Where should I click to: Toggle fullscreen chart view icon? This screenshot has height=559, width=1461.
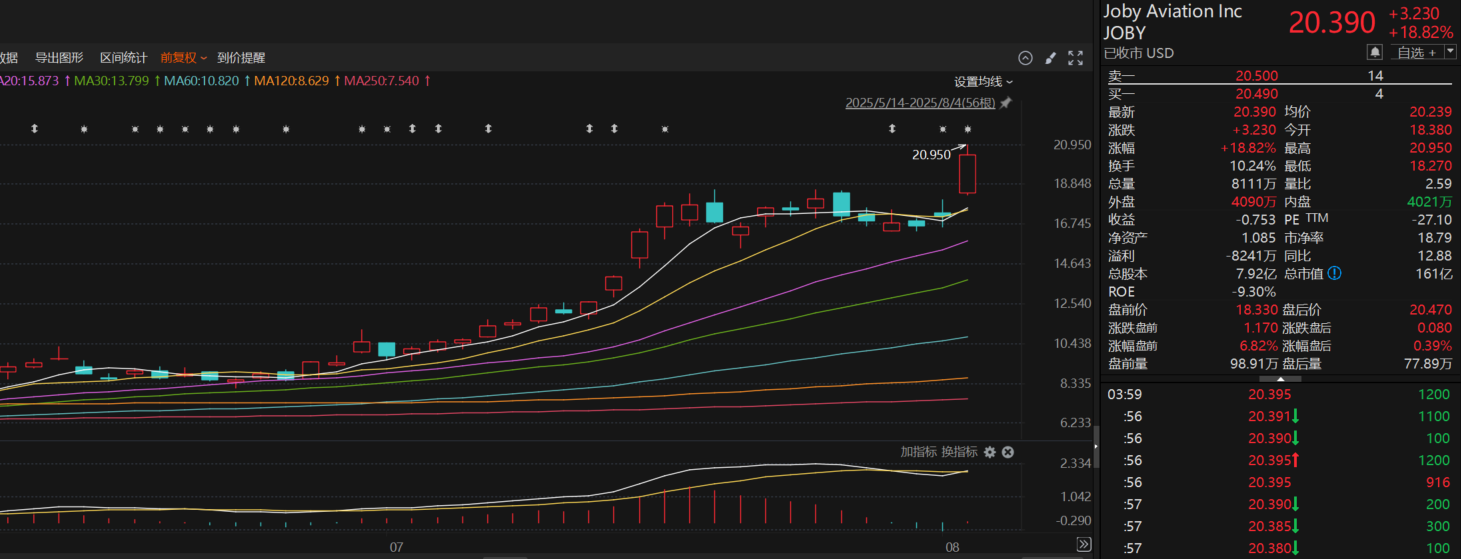pyautogui.click(x=1076, y=58)
